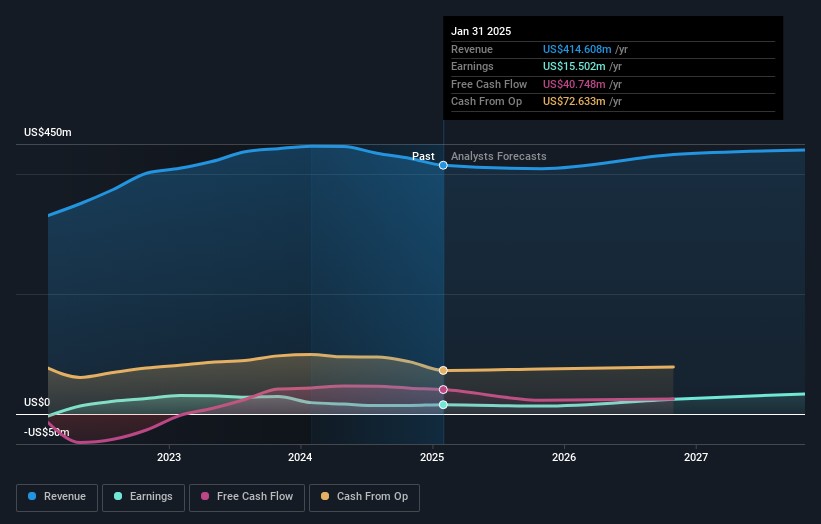Click the -US$50m y-axis label
This screenshot has width=821, height=524.
pos(48,432)
